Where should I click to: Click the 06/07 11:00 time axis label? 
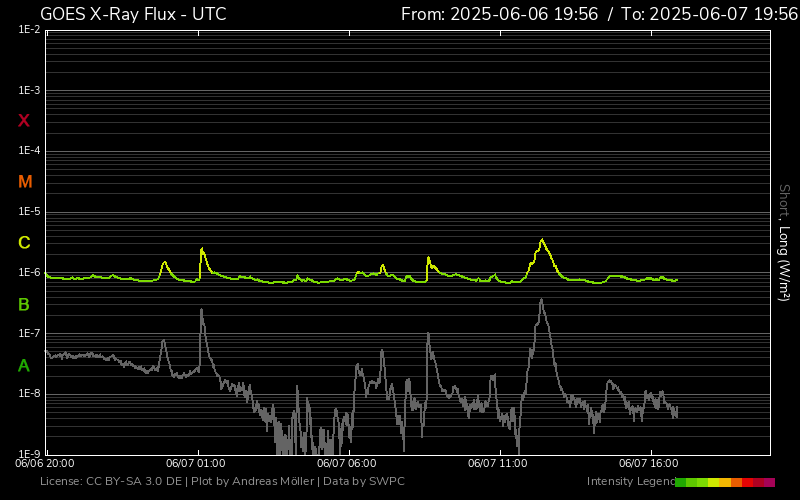pyautogui.click(x=497, y=463)
